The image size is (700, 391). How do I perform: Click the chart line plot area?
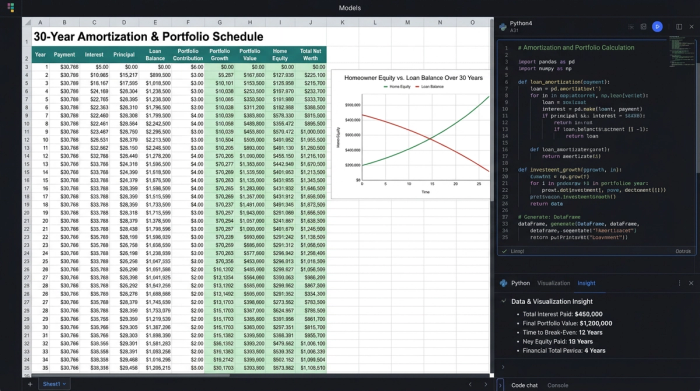425,137
